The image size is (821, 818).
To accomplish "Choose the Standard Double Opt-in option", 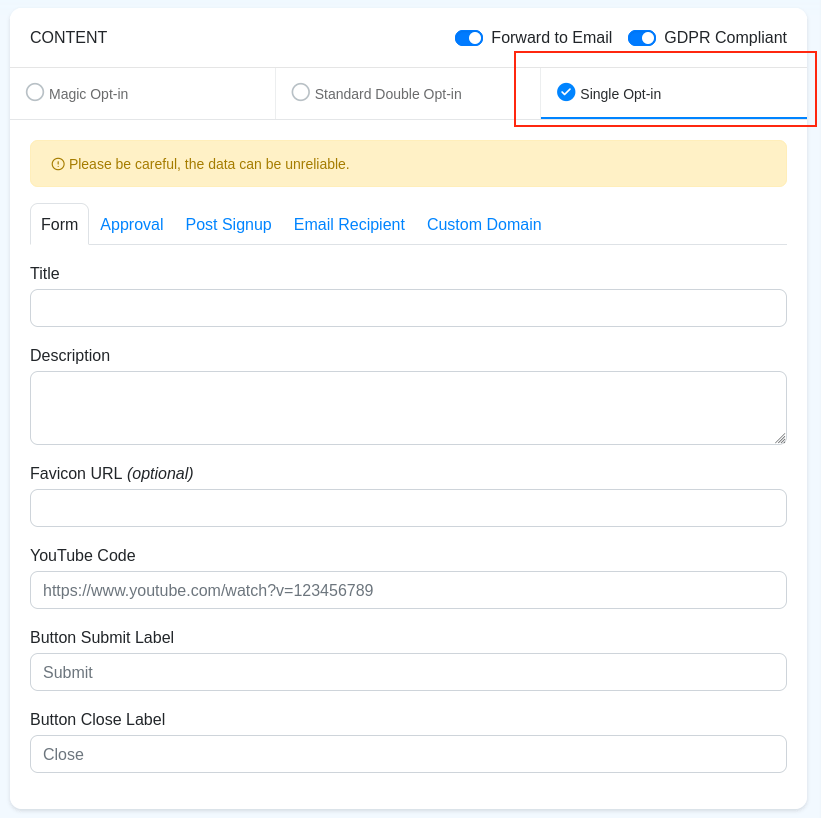I will point(300,92).
